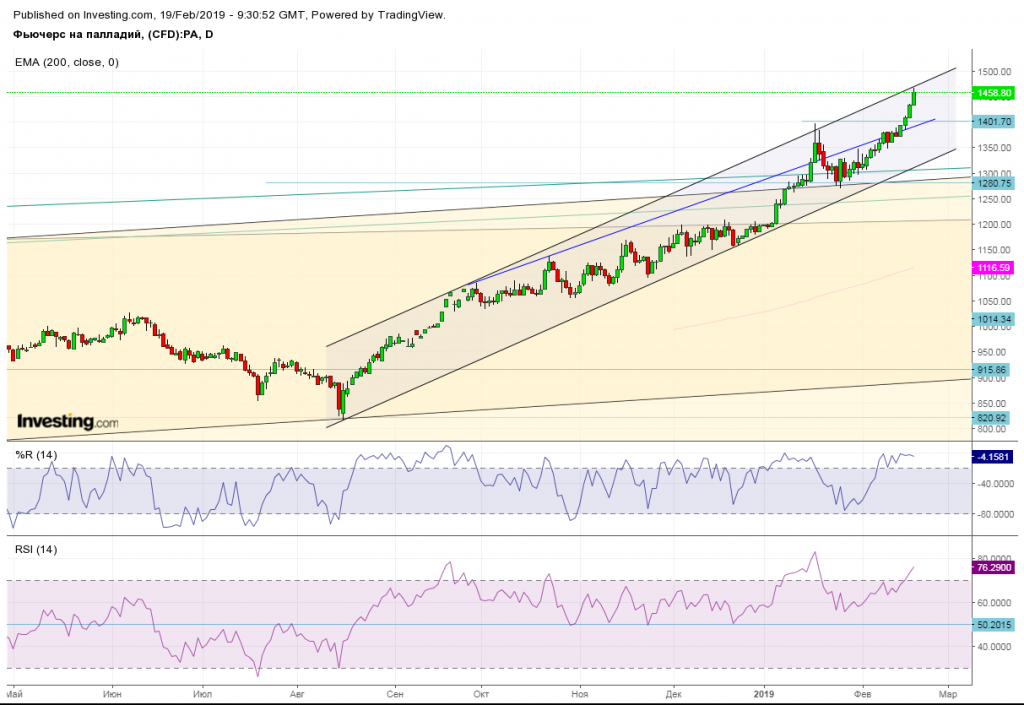Screen dimensions: 1024x705
Task: Select the 2019 marker on time axis
Action: (765, 693)
